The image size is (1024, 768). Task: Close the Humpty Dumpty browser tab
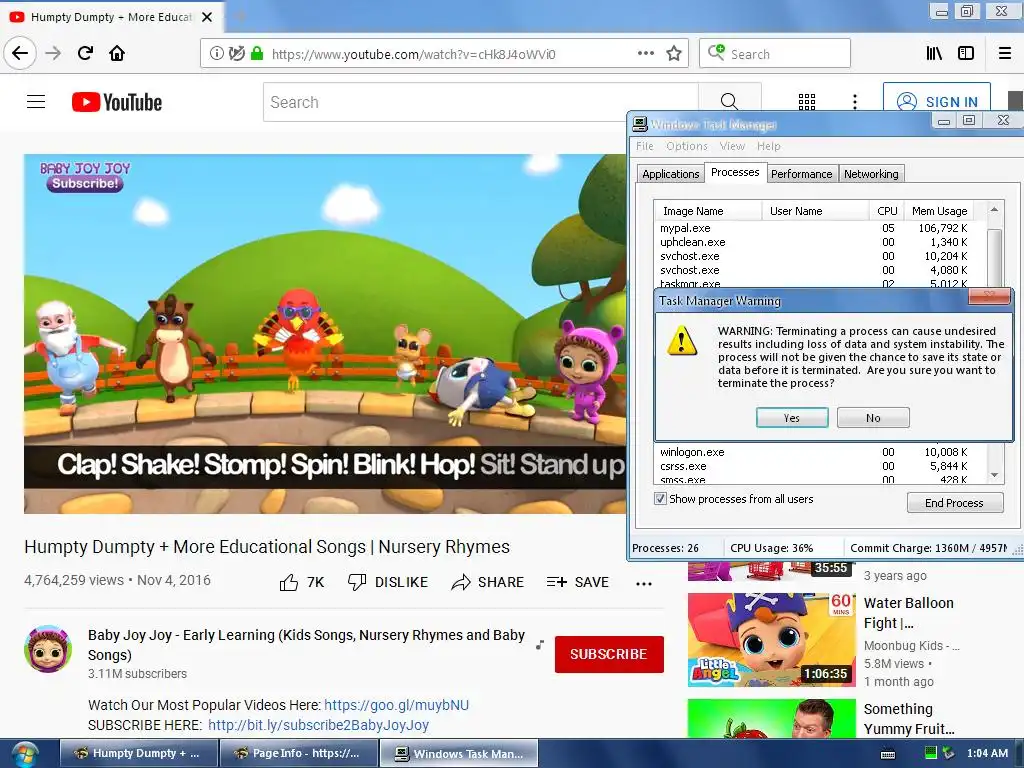coord(207,17)
